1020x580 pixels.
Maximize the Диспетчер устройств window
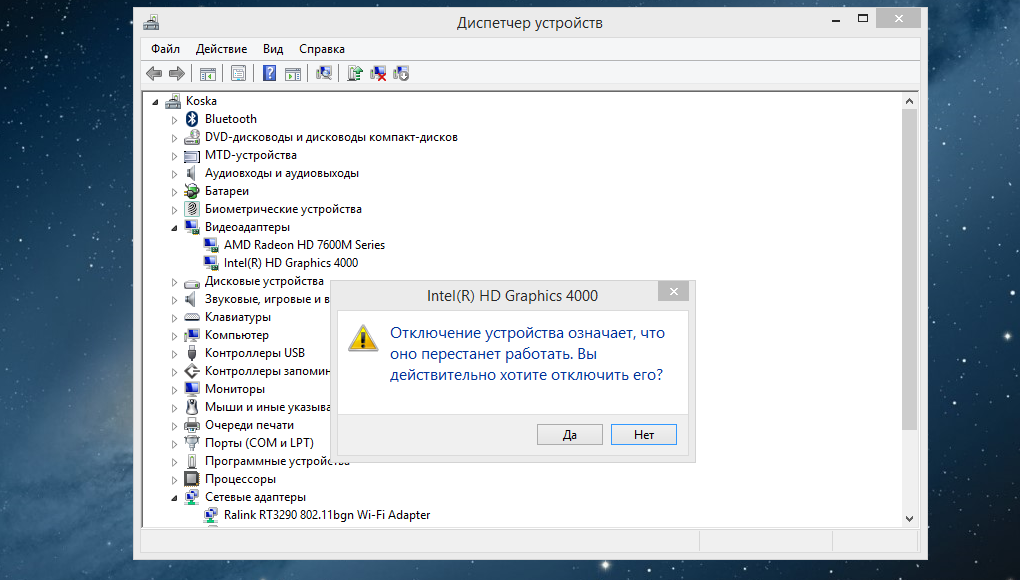pyautogui.click(x=863, y=19)
